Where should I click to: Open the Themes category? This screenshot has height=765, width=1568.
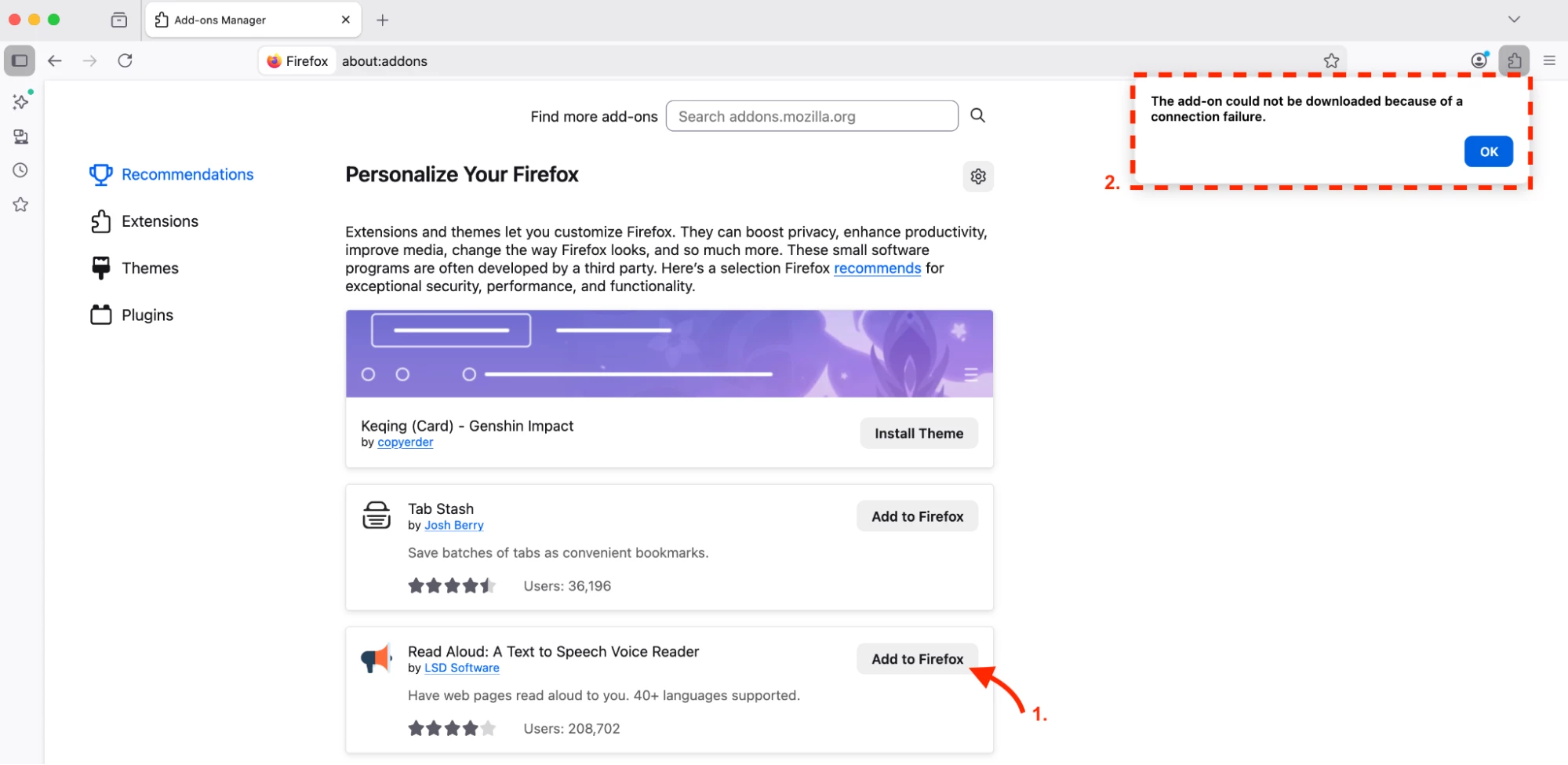(x=135, y=268)
